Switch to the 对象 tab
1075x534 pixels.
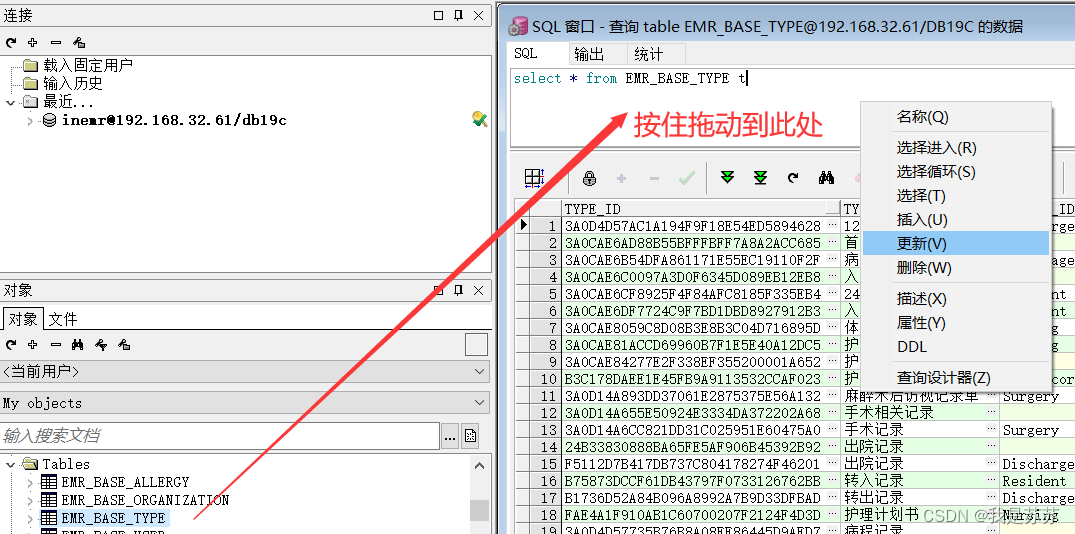click(x=23, y=319)
